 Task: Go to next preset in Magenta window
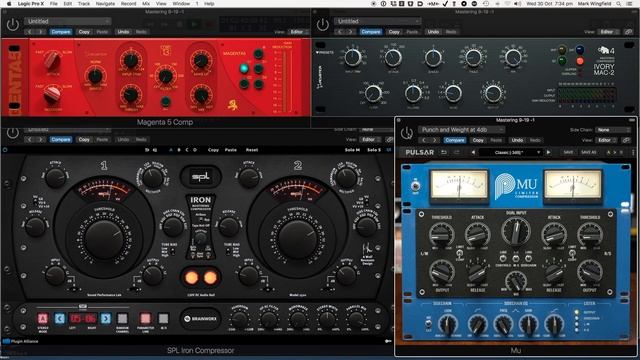40,32
